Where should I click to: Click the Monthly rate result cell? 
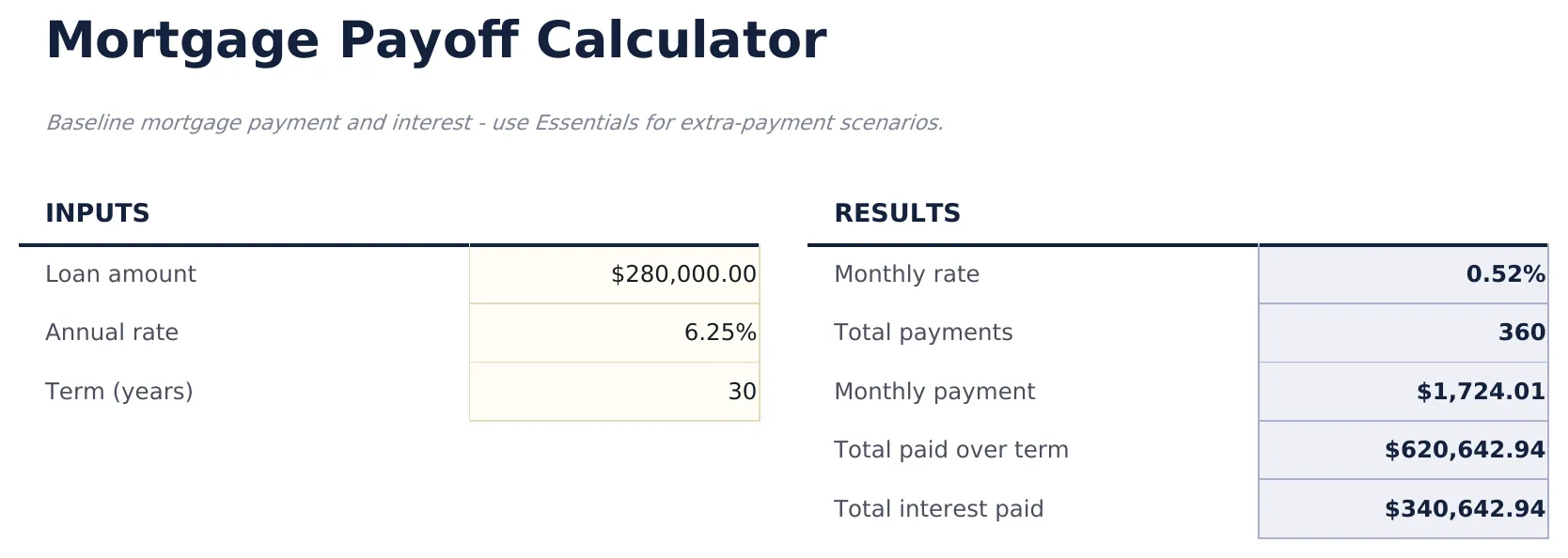tap(1403, 274)
